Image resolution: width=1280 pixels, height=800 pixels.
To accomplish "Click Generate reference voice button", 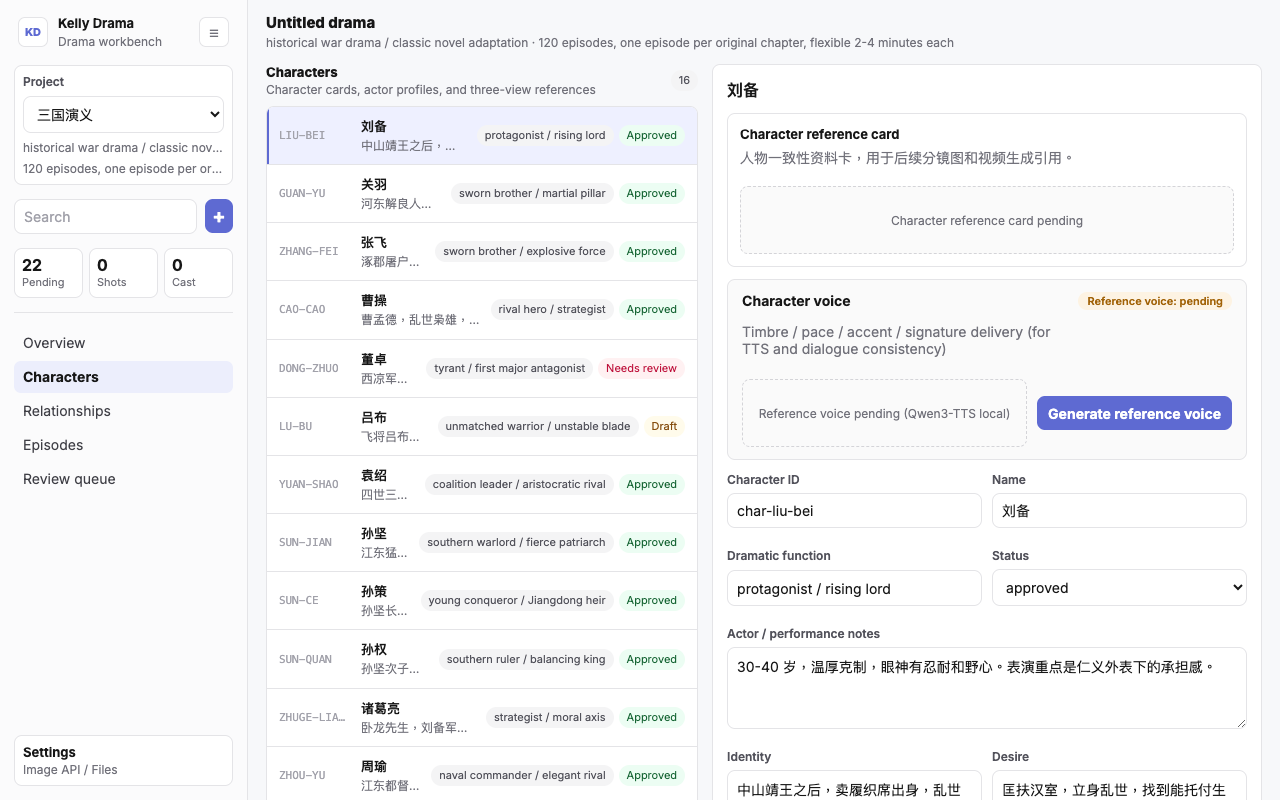I will pos(1134,413).
